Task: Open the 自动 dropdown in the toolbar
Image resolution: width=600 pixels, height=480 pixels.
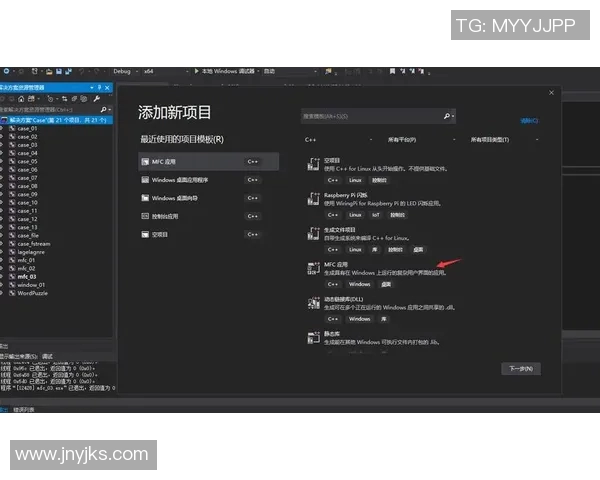Action: (290, 71)
